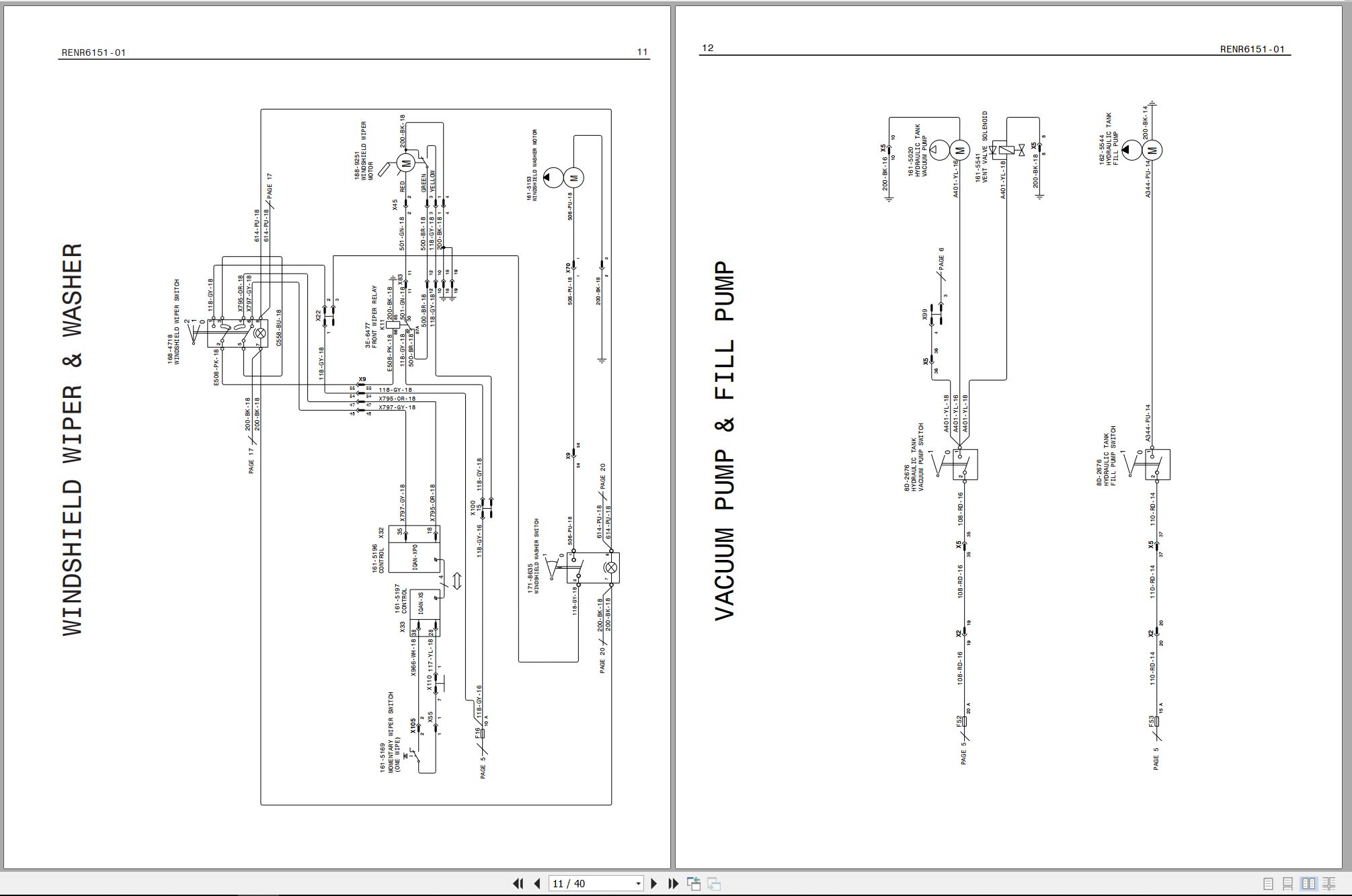
Task: Click the previous view navigation icon
Action: pyautogui.click(x=693, y=883)
